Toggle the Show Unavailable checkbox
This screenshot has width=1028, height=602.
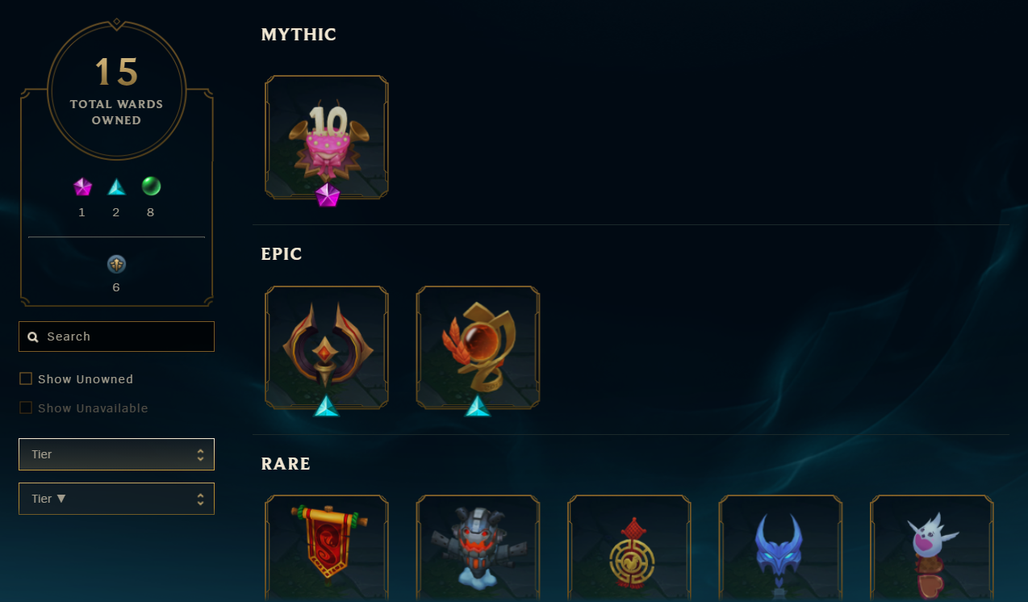(26, 407)
